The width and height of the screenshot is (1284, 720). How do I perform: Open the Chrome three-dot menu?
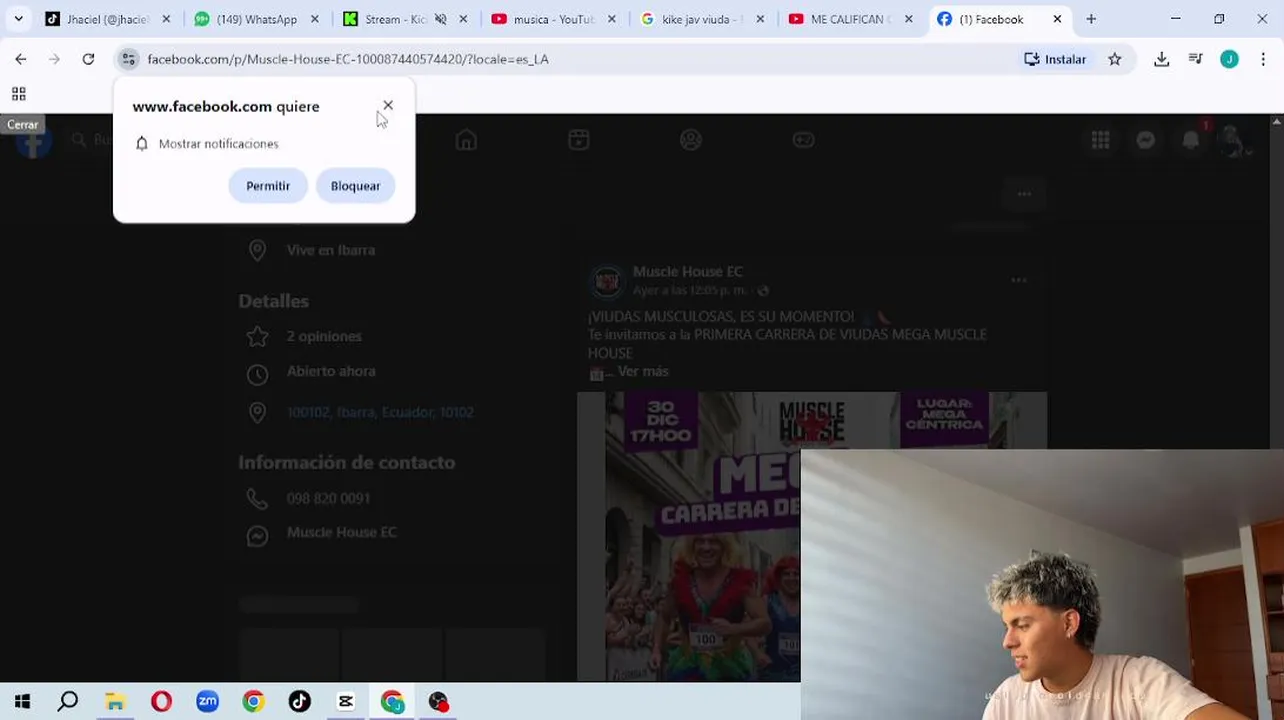(1264, 59)
